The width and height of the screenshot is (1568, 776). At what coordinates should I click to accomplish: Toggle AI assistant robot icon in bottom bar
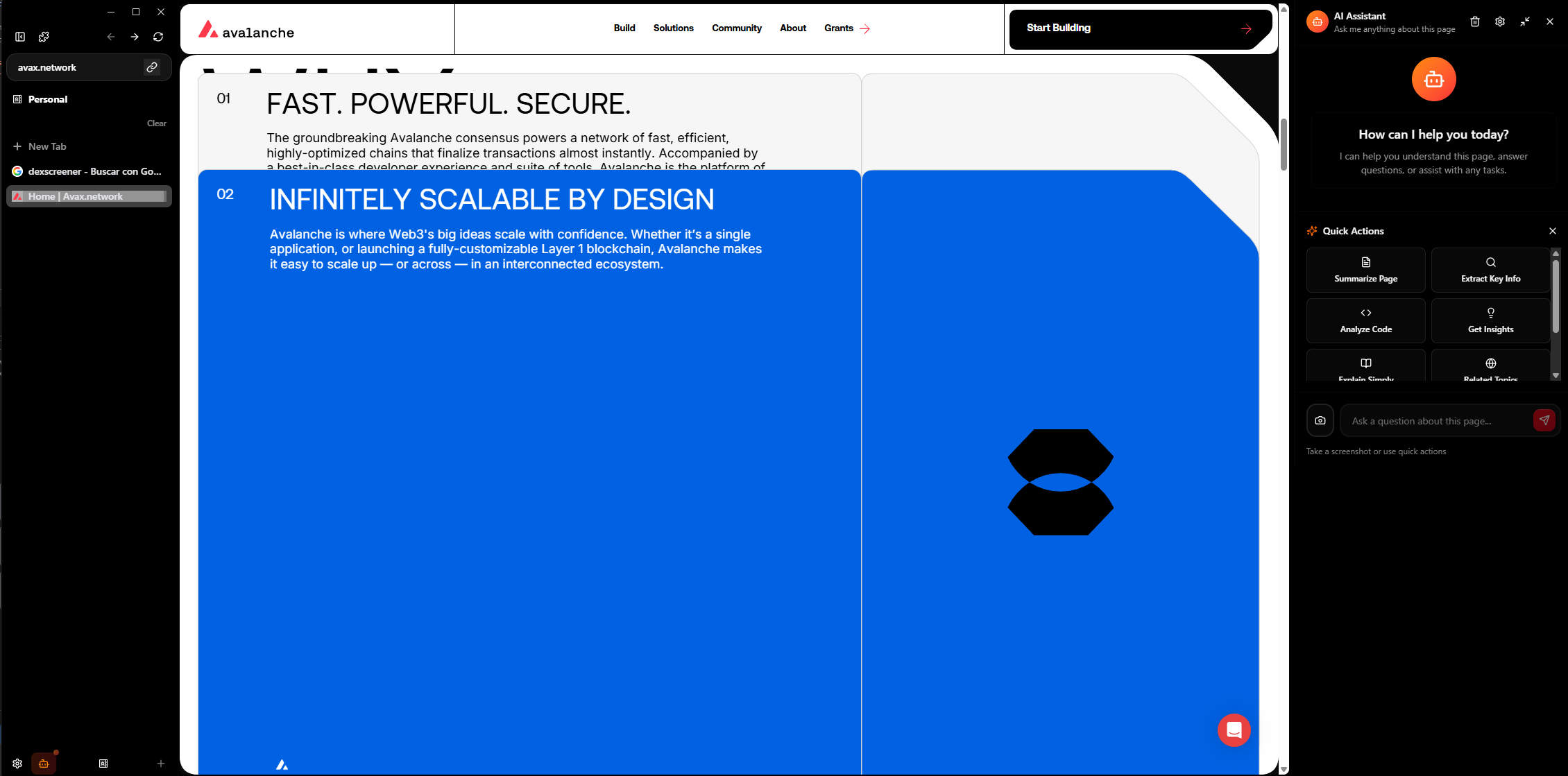[x=44, y=764]
